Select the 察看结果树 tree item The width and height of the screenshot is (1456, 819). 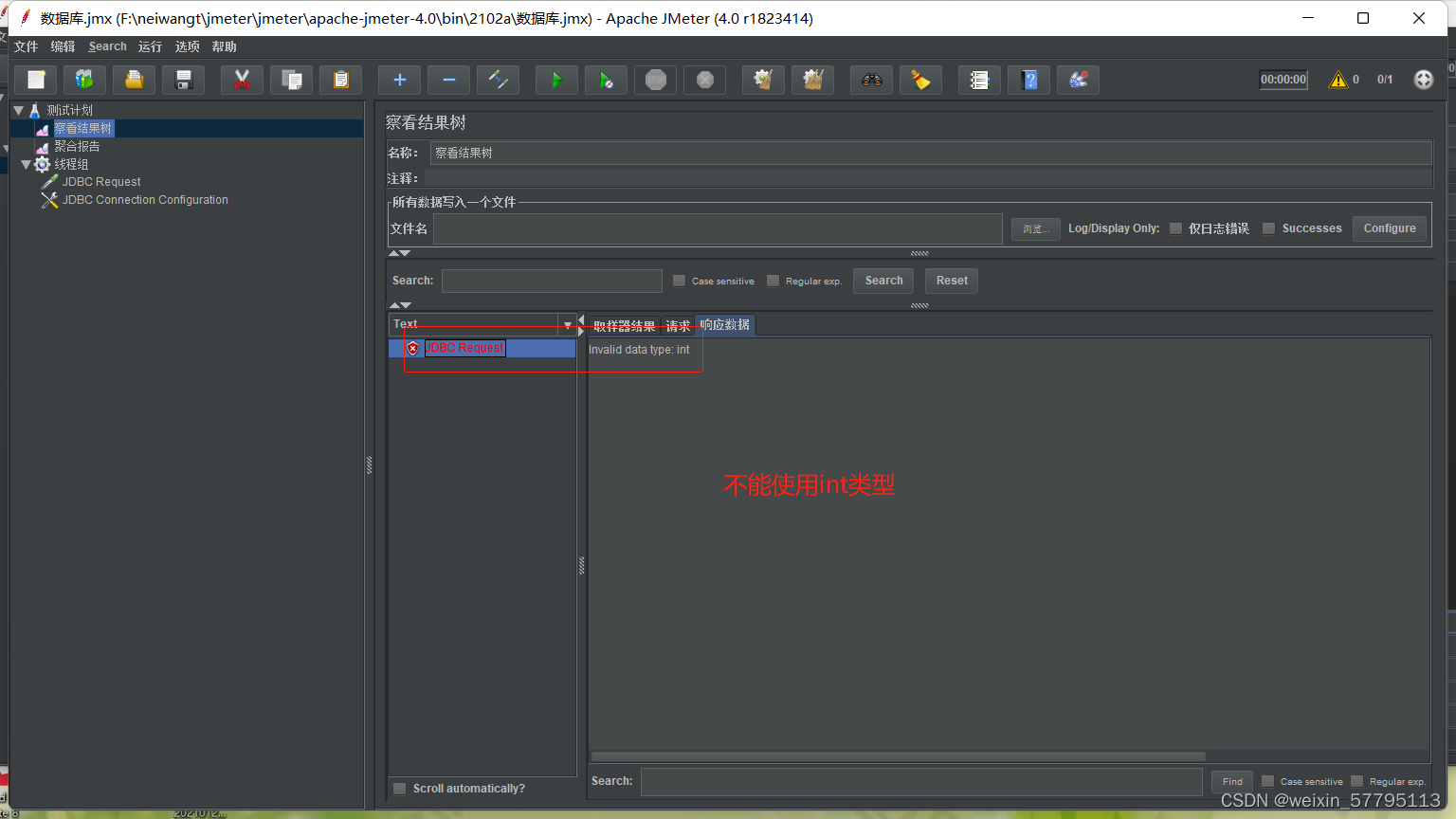[x=83, y=128]
